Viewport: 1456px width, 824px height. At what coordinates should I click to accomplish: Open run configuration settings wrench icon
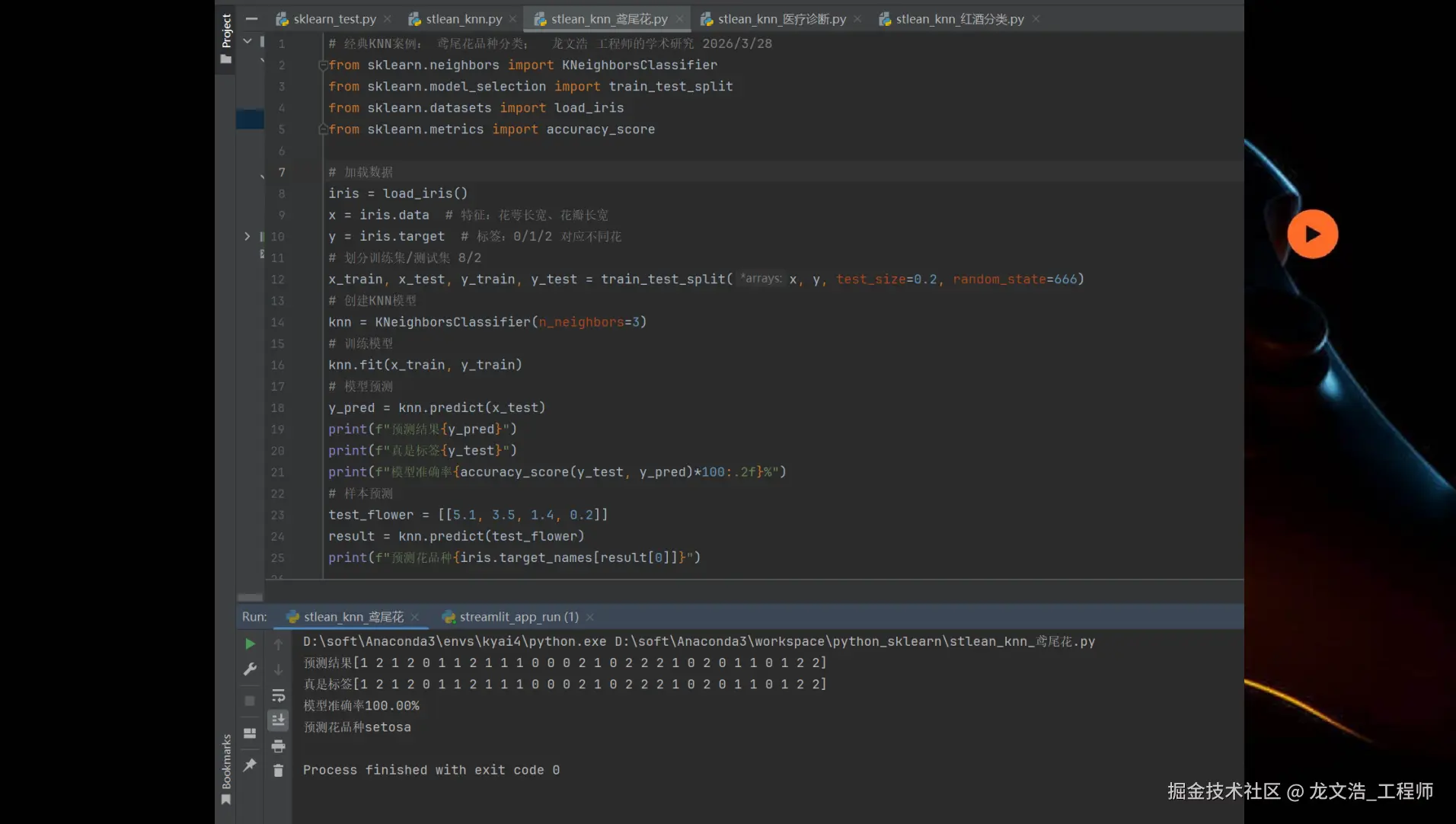[250, 669]
